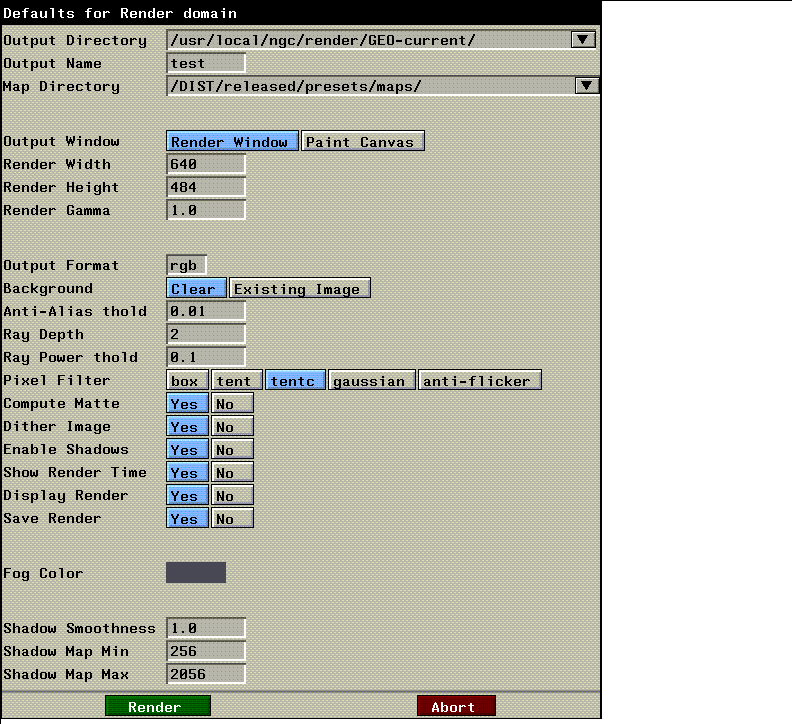This screenshot has height=724, width=792.
Task: Click the Render Gamma field 1.0
Action: point(206,210)
